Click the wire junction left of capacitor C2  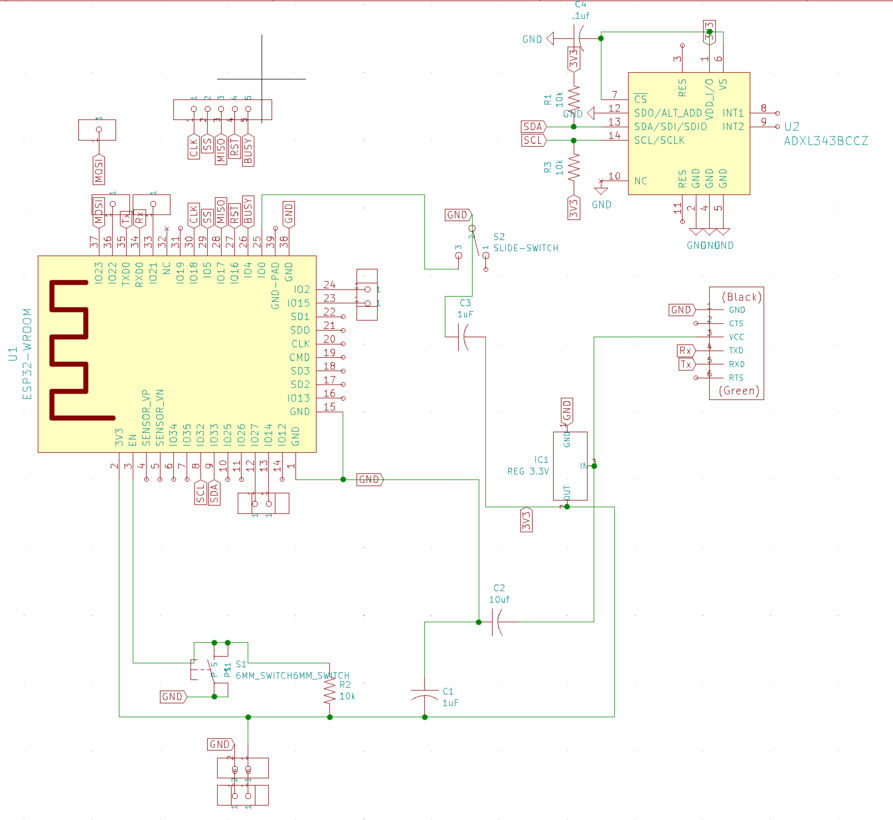pyautogui.click(x=478, y=622)
